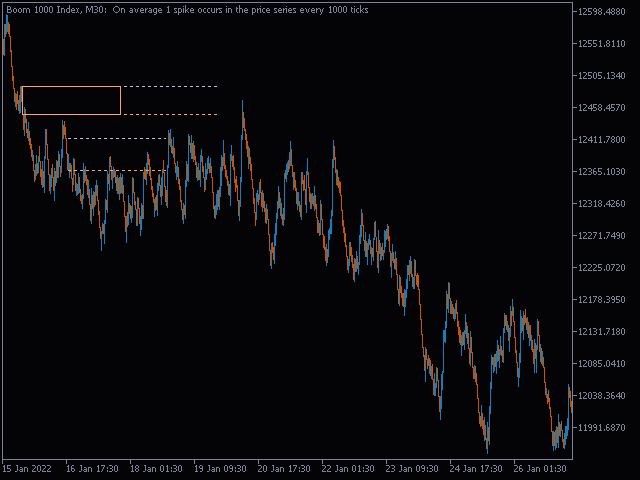Viewport: 640px width, 480px height.
Task: Click the time label '18 Jan 01:30'
Action: 156,469
